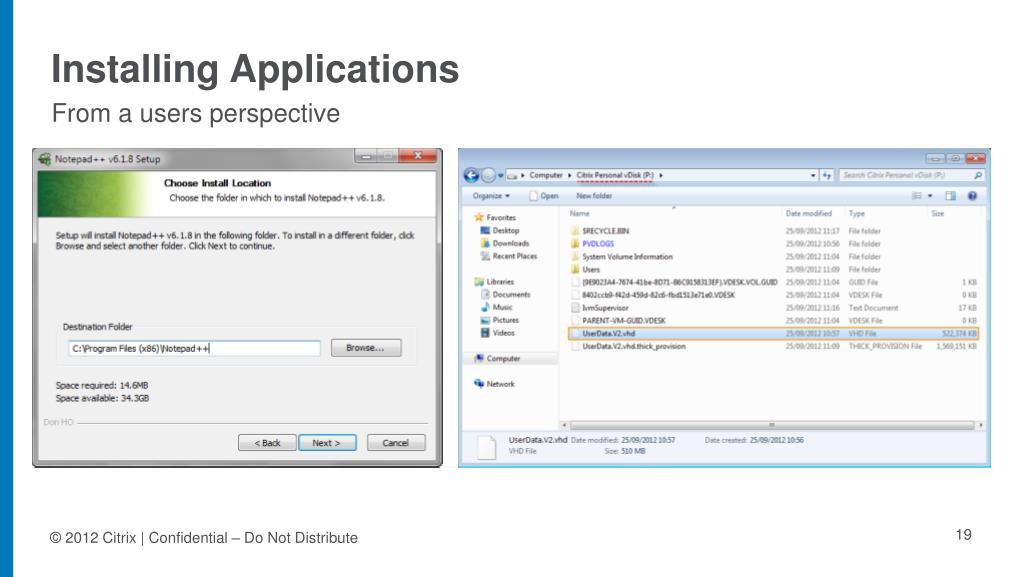1023x577 pixels.
Task: Select Computer in the address breadcrumb
Action: [x=545, y=175]
